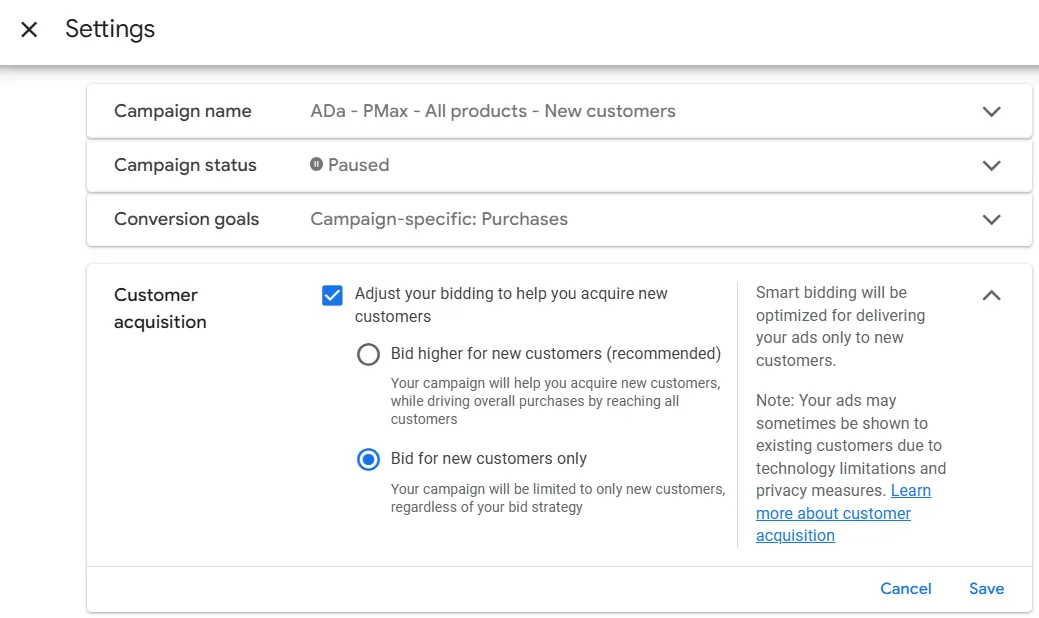Open the Learn more about customer acquisition link

834,513
